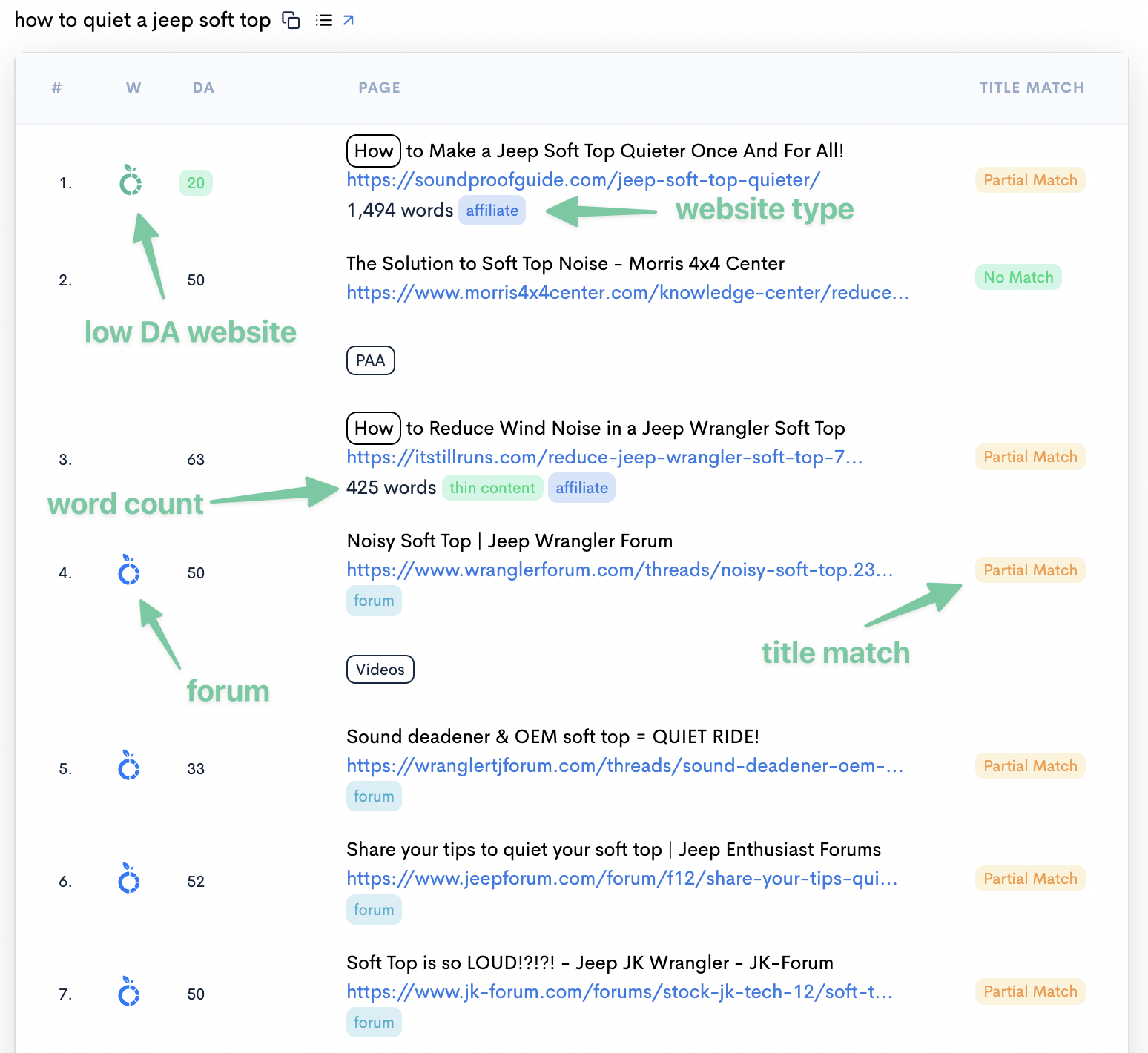Open the itstillruns.com reduce-jeep-wrangler link

pyautogui.click(x=605, y=457)
